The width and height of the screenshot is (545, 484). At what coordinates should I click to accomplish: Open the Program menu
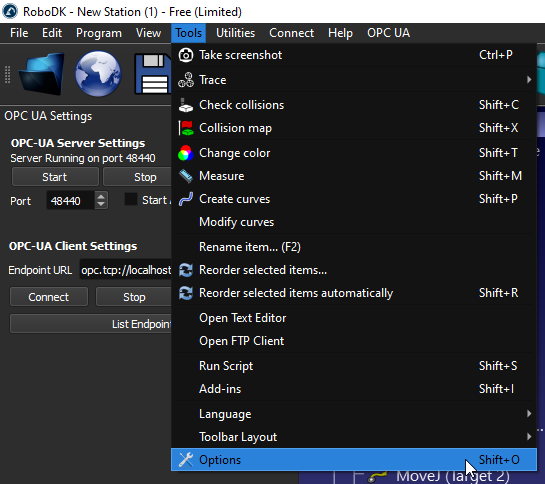[x=99, y=33]
